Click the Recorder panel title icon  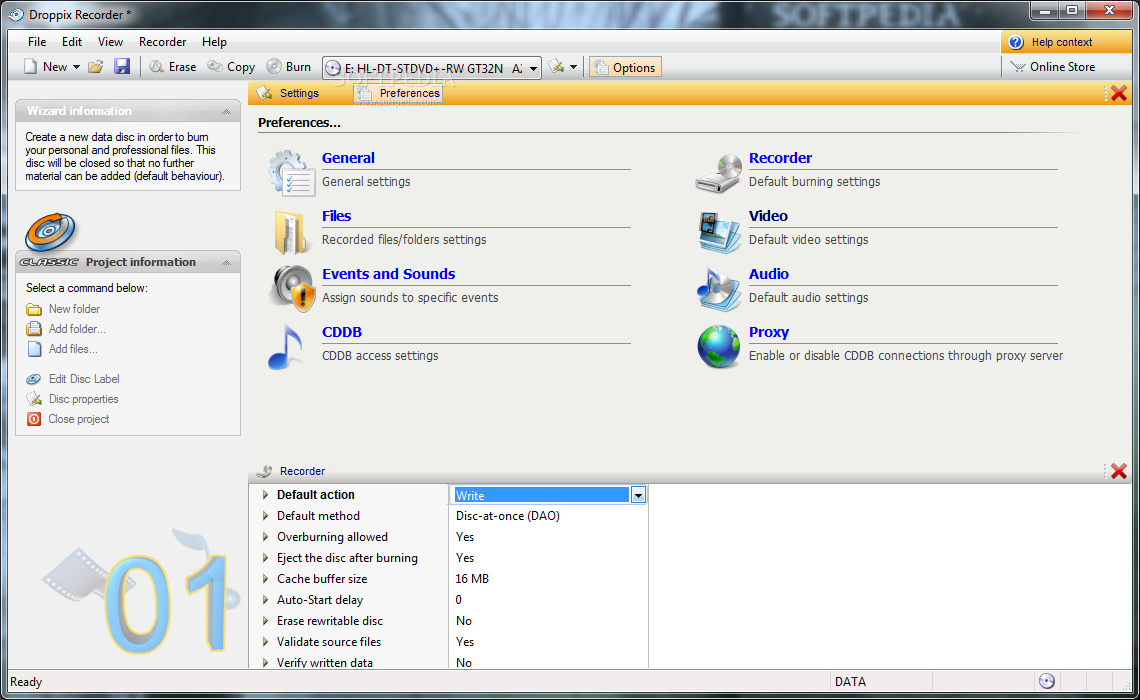point(265,471)
